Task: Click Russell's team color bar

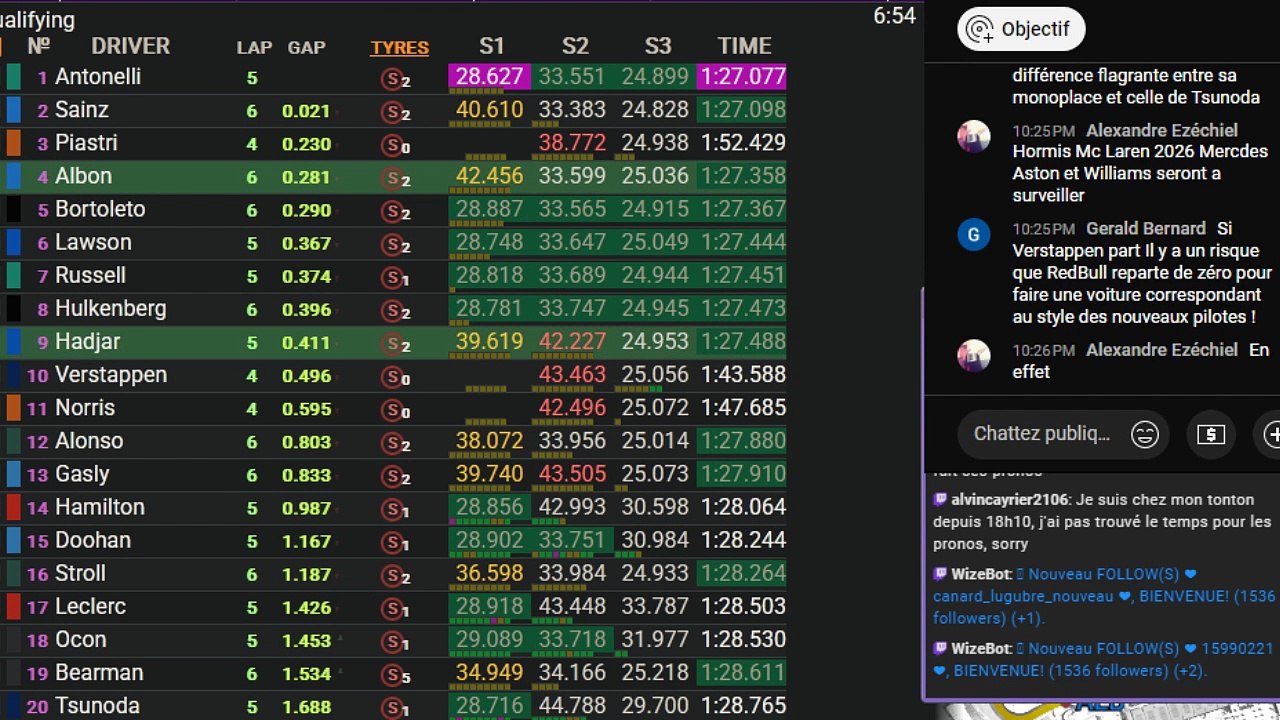Action: (13, 275)
